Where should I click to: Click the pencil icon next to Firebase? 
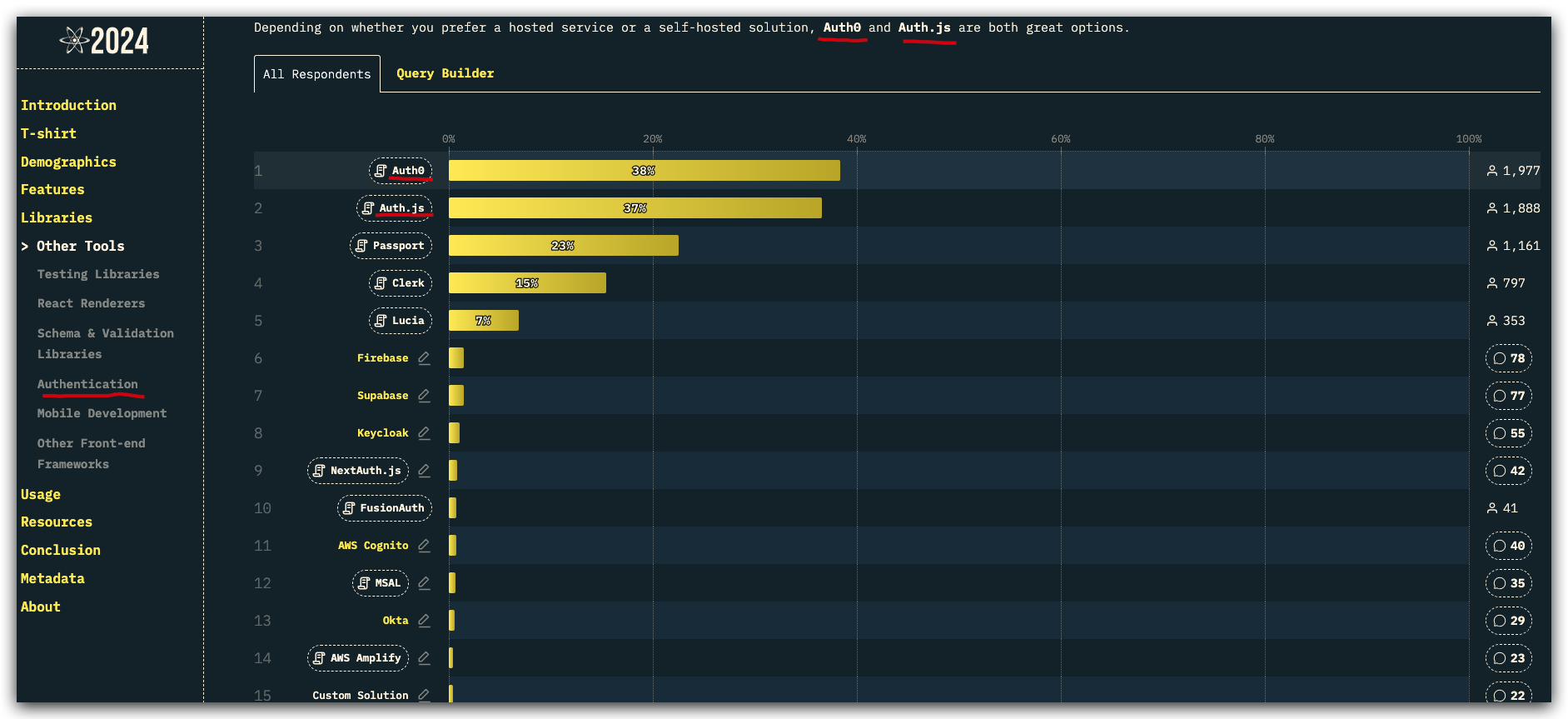424,358
